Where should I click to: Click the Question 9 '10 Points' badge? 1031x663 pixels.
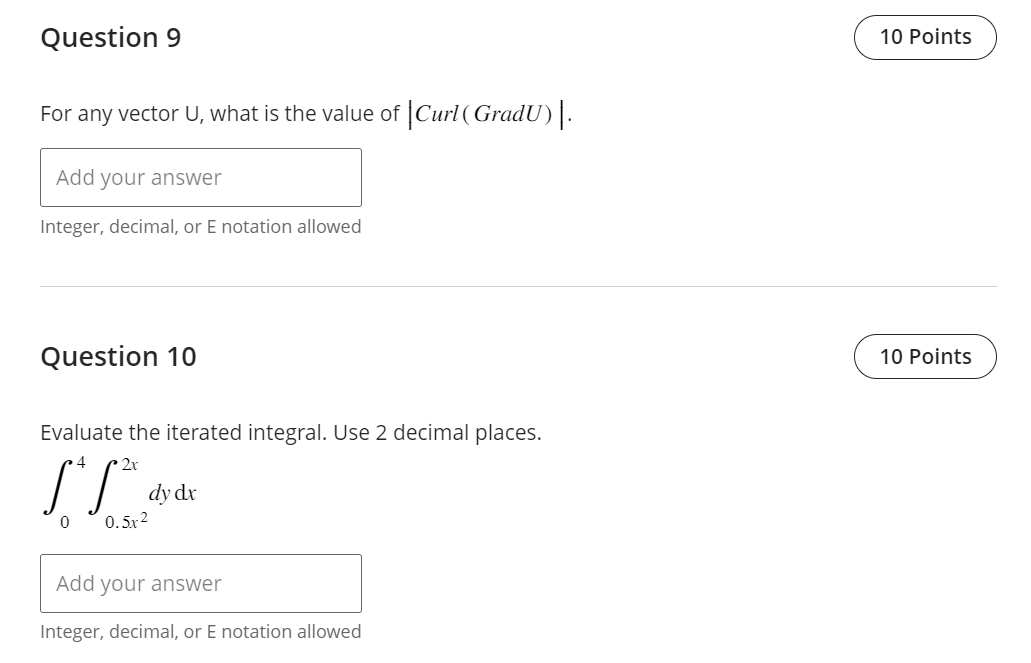pyautogui.click(x=925, y=37)
